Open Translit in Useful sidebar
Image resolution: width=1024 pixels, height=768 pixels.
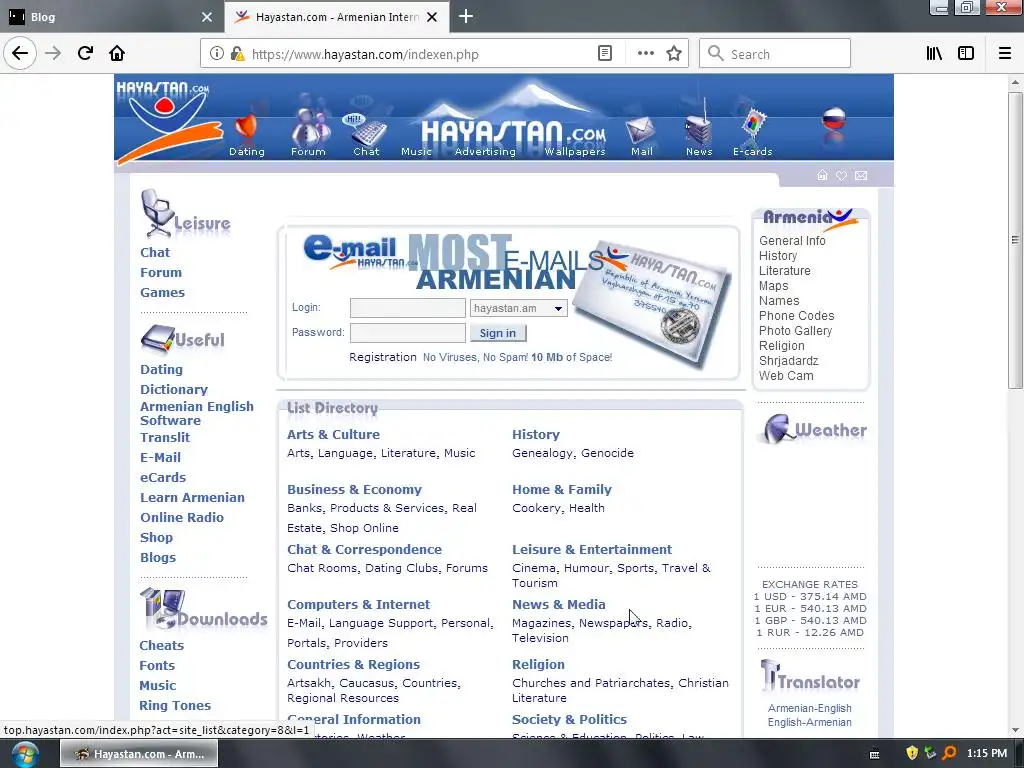pos(165,438)
